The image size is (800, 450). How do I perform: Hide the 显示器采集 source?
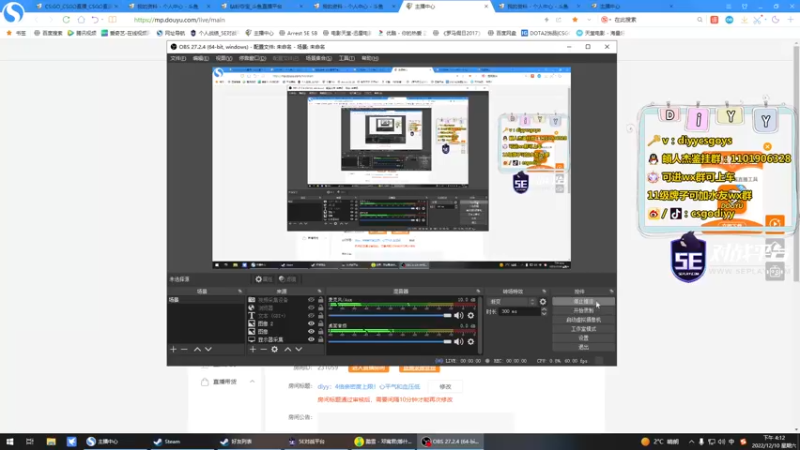click(x=311, y=339)
